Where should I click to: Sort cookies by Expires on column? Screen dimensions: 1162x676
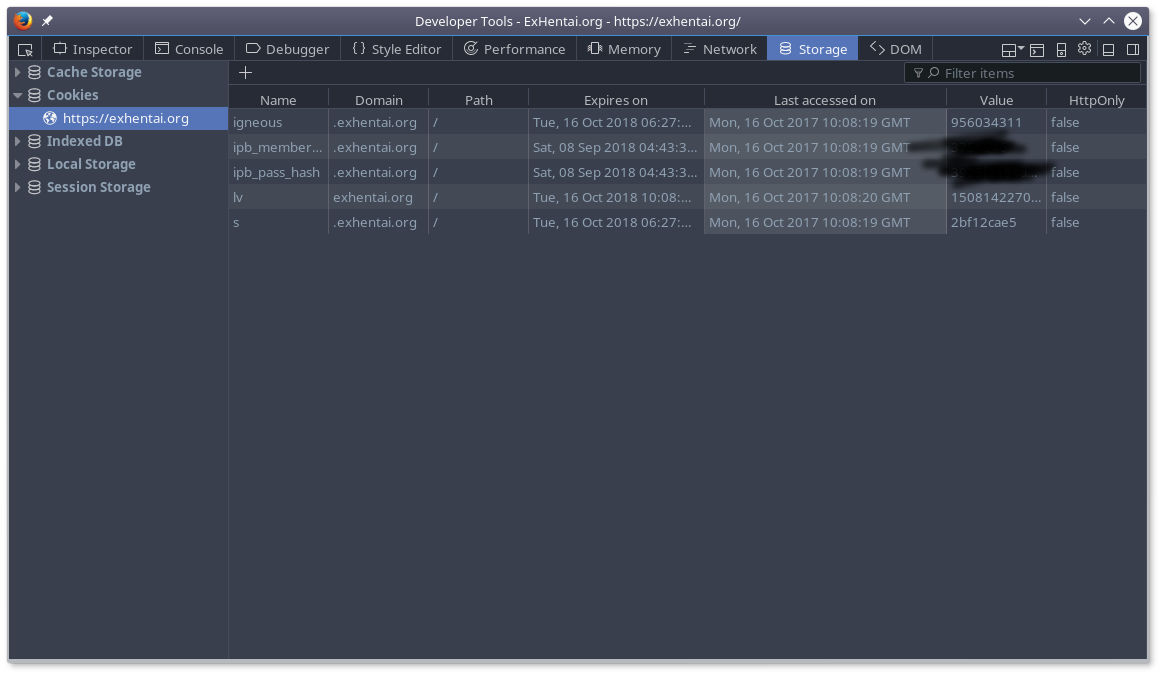tap(615, 100)
